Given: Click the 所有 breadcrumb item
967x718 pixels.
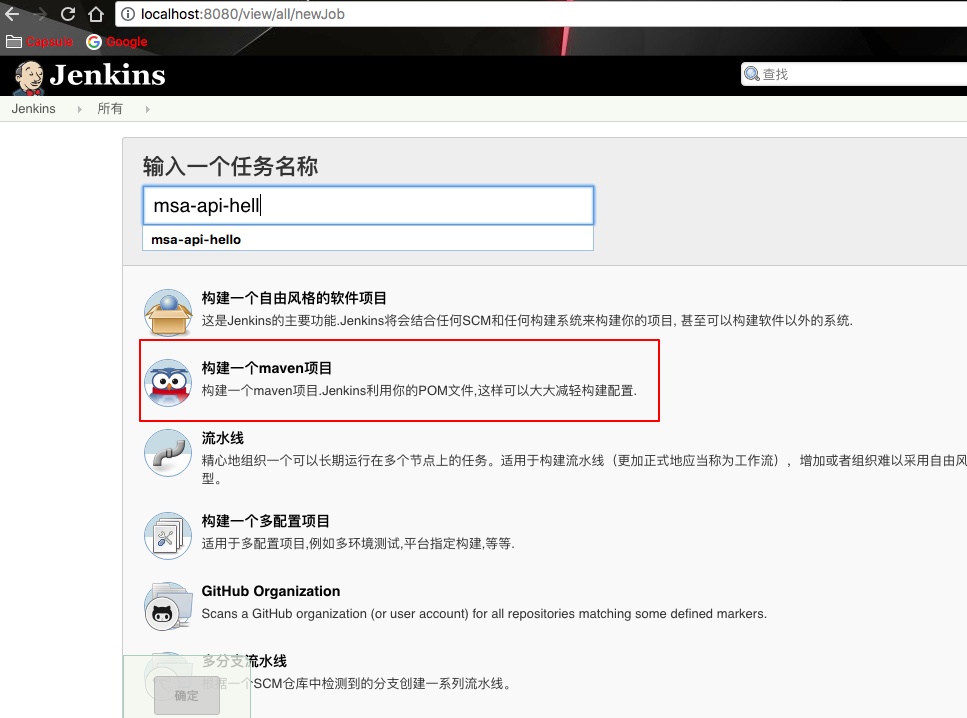Looking at the screenshot, I should tap(110, 108).
